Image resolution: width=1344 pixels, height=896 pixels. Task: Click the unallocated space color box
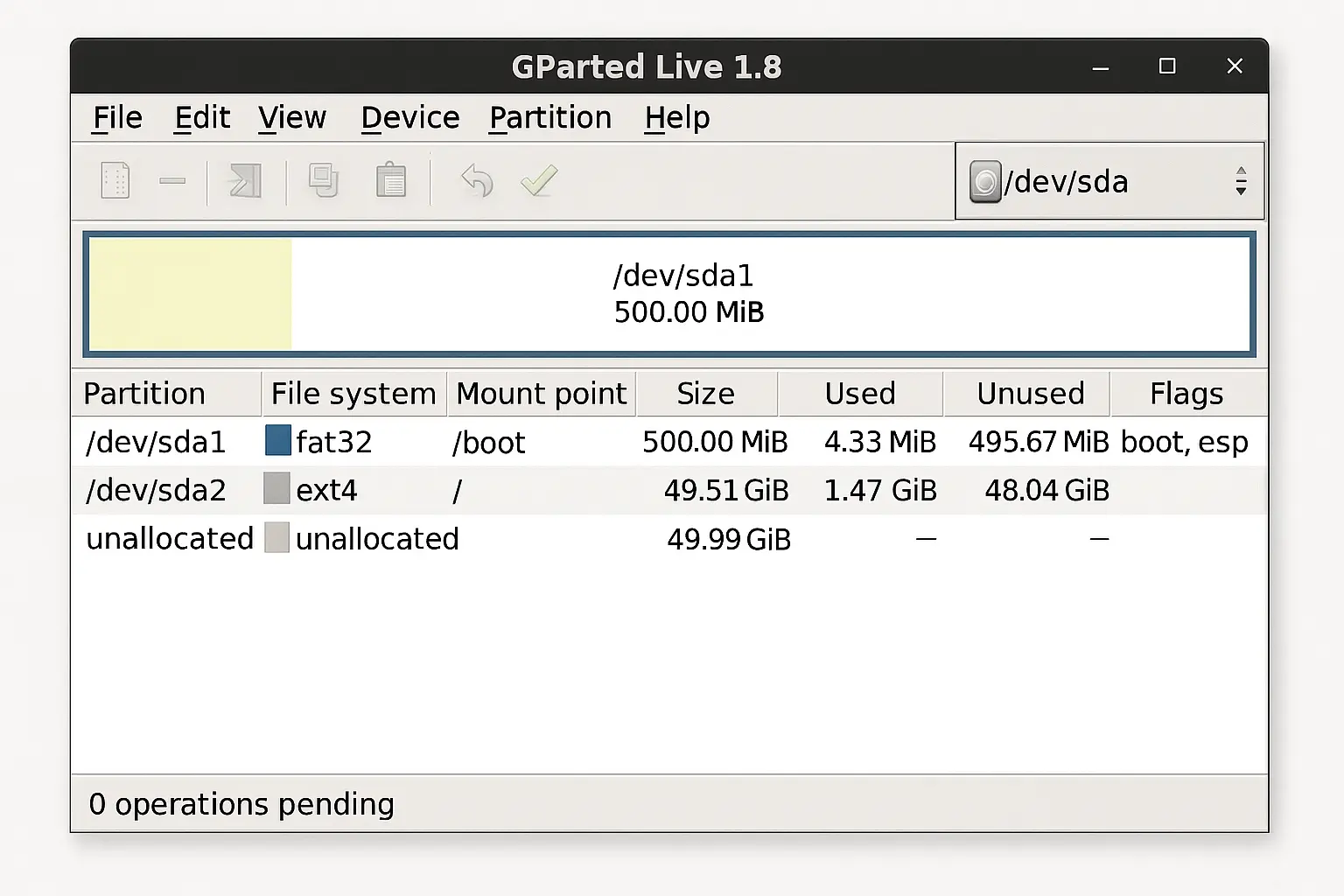click(276, 537)
